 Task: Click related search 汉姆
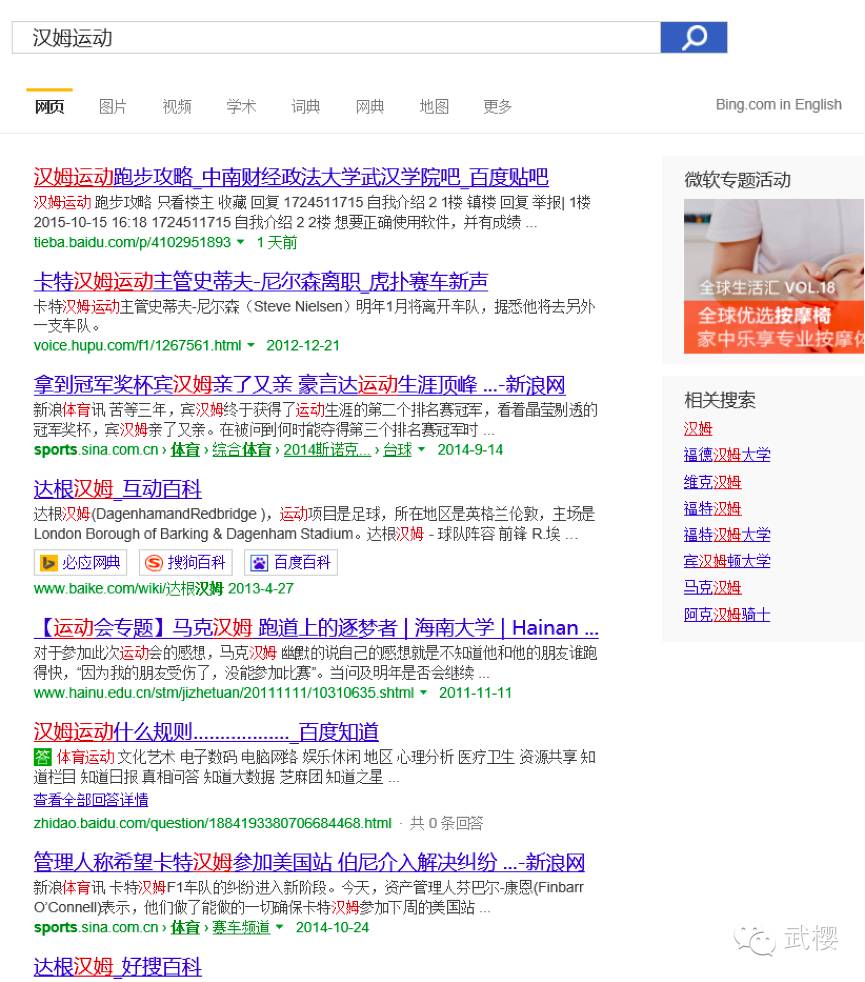(698, 429)
